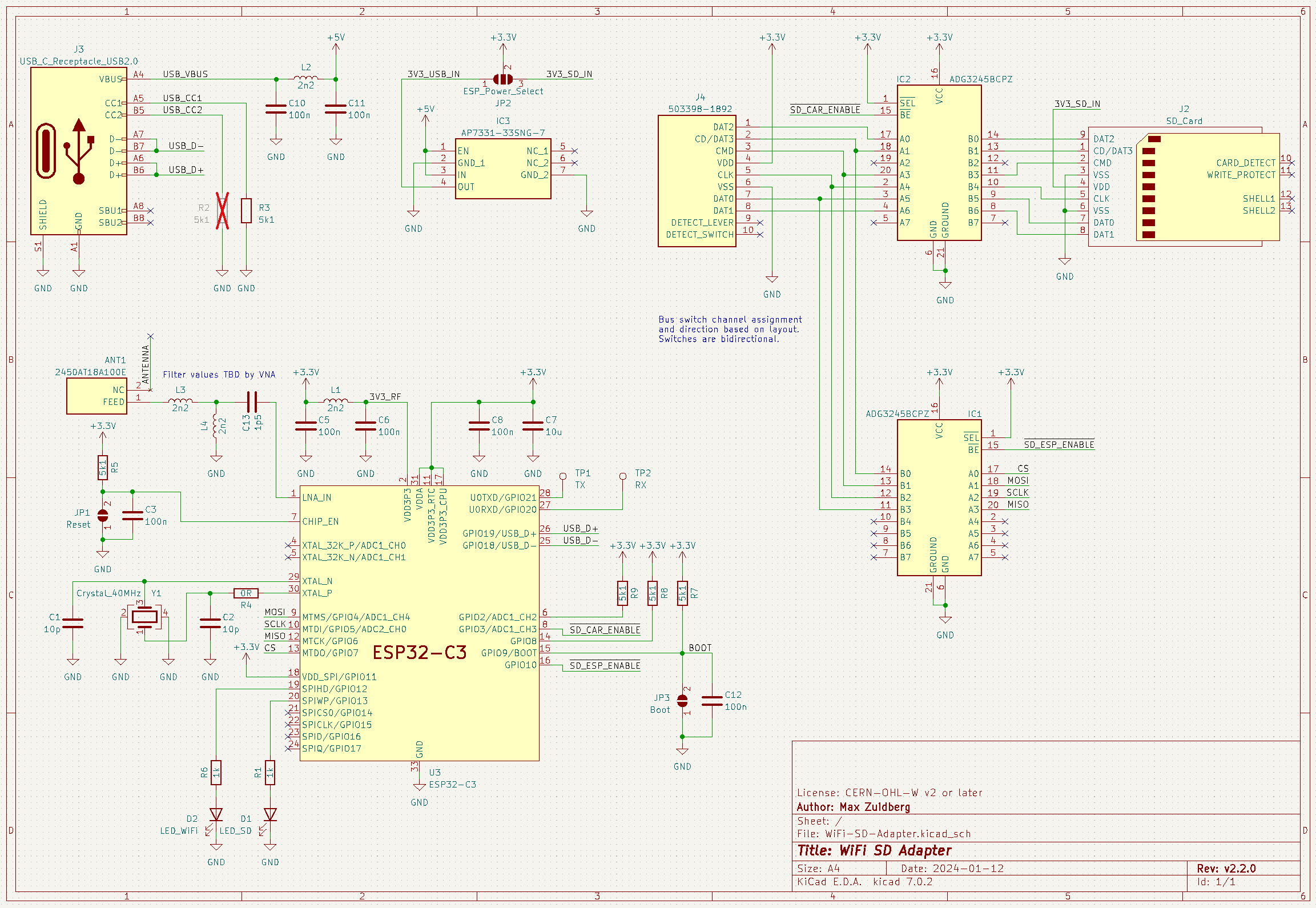Click the U0TXD/GPIO21 pin label

tap(504, 497)
